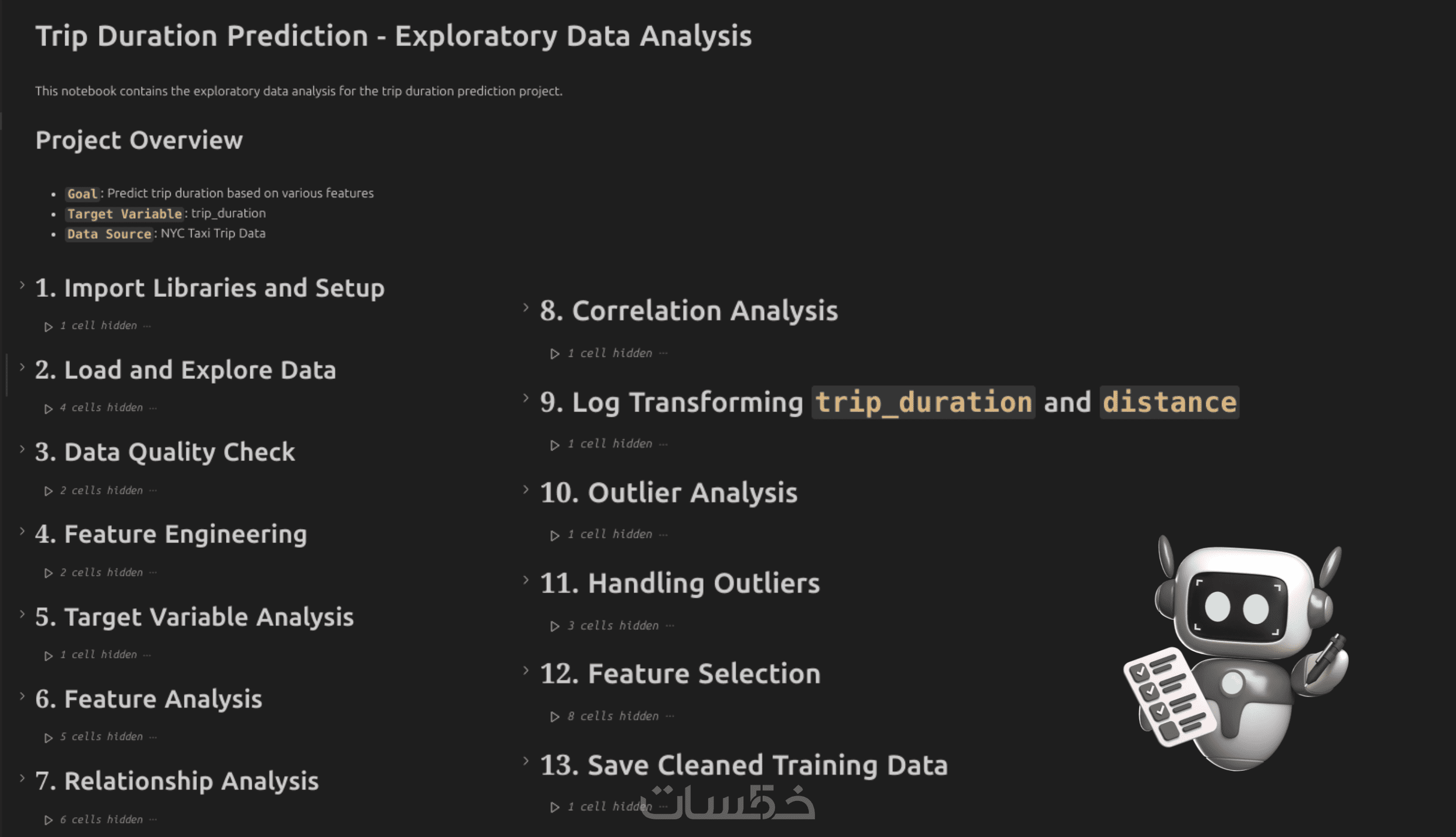Viewport: 1456px width, 837px height.
Task: Show the 6 hidden cells in Relationship Analysis
Action: point(101,820)
